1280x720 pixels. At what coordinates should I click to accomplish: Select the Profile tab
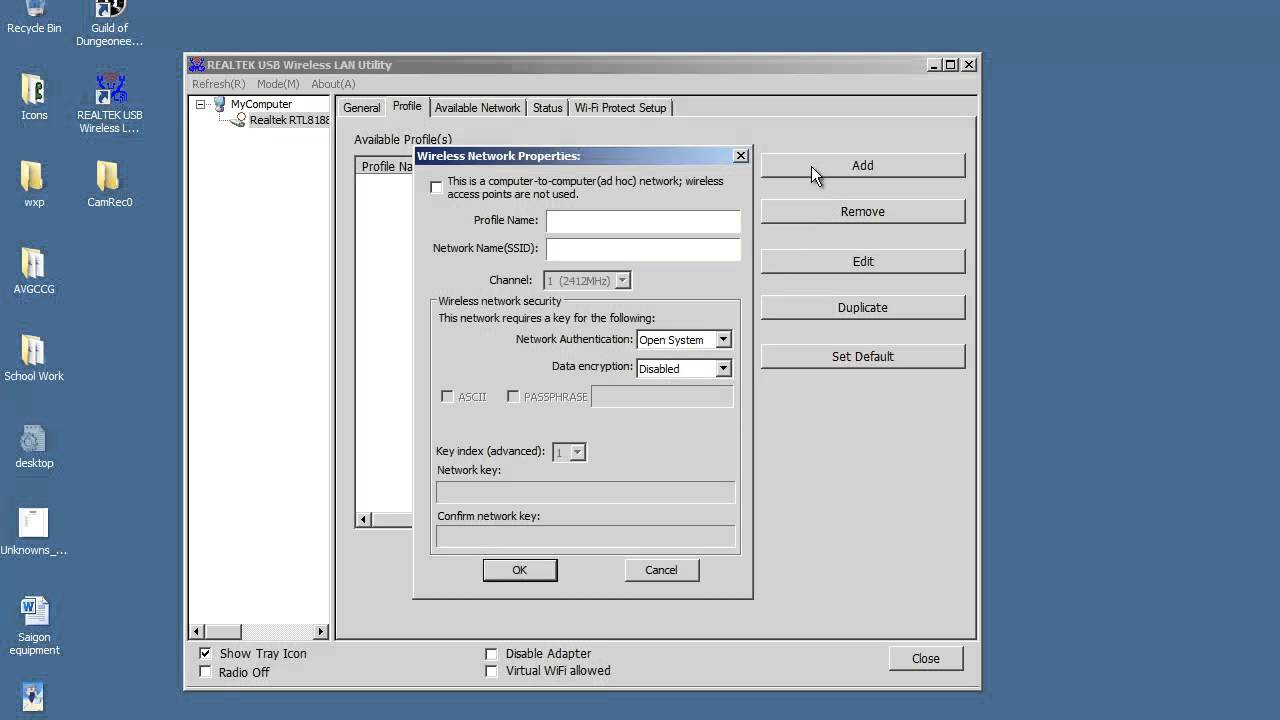click(x=407, y=107)
